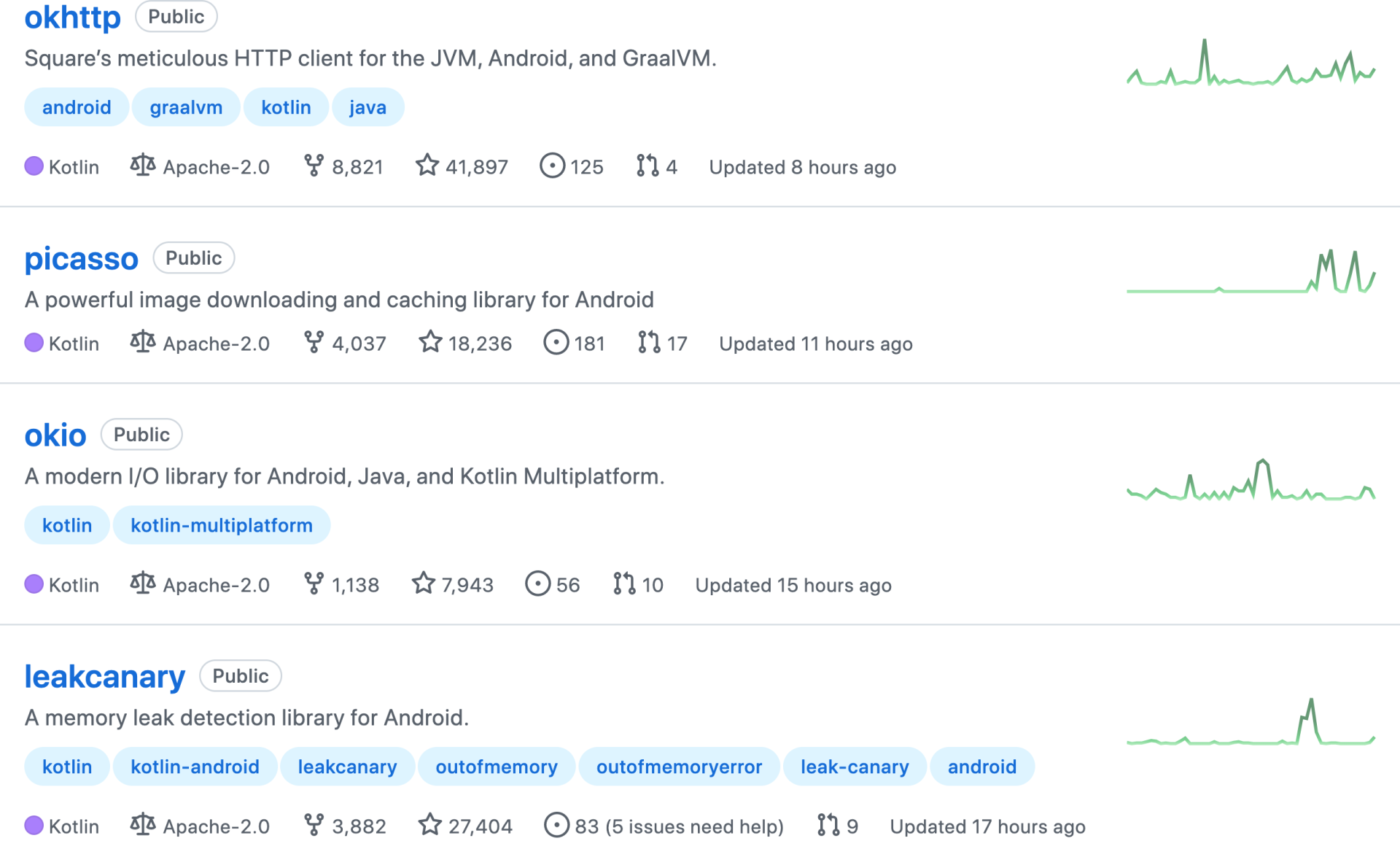Click the picasso open issues icon

click(556, 343)
